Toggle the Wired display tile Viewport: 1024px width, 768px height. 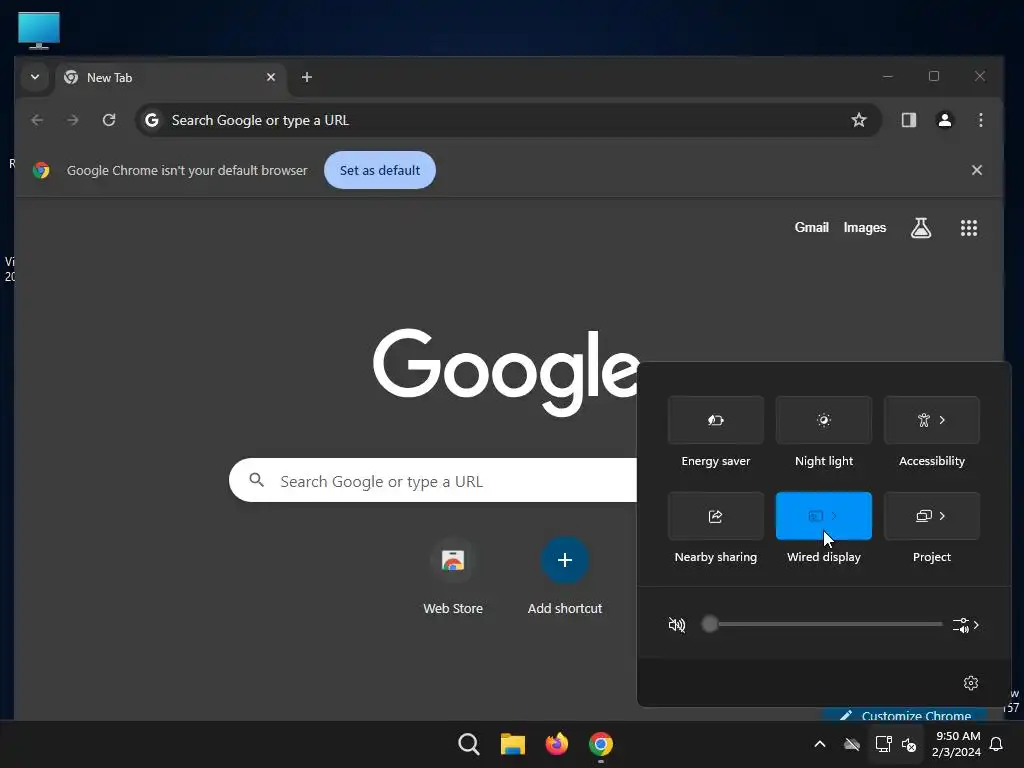coord(824,516)
